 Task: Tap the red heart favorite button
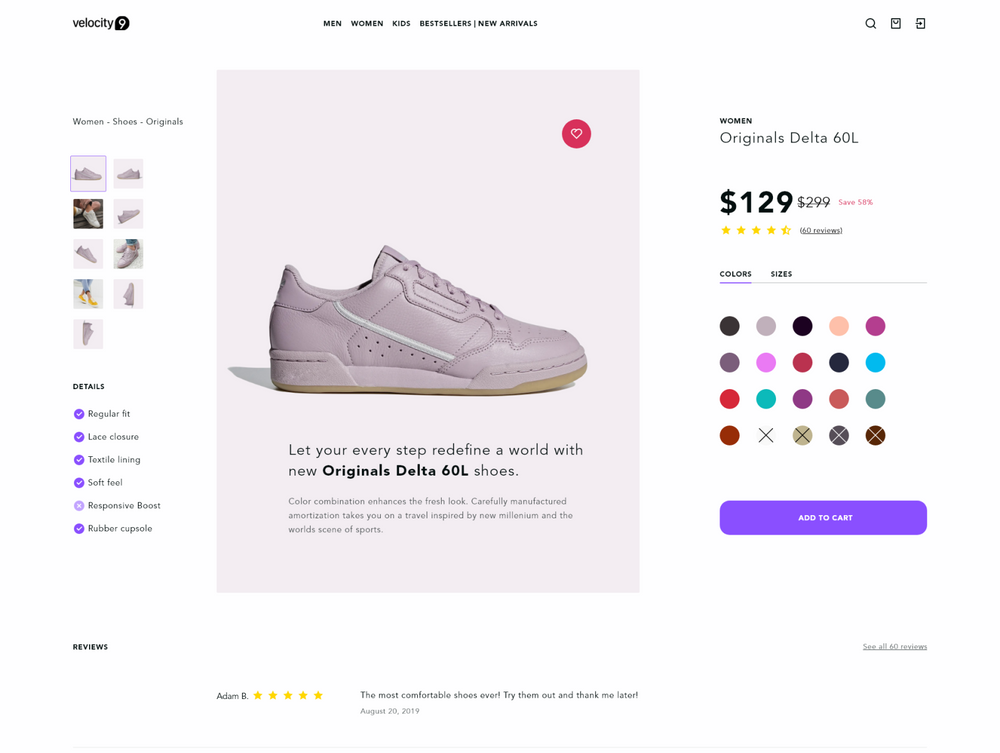[x=577, y=134]
